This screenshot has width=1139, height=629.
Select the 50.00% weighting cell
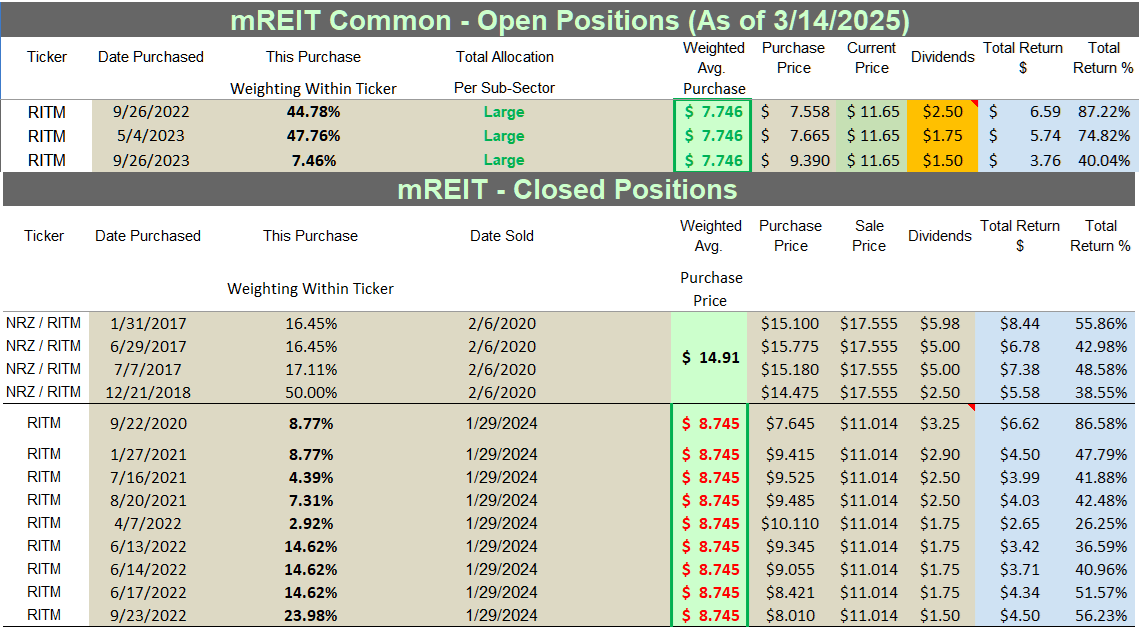[311, 392]
